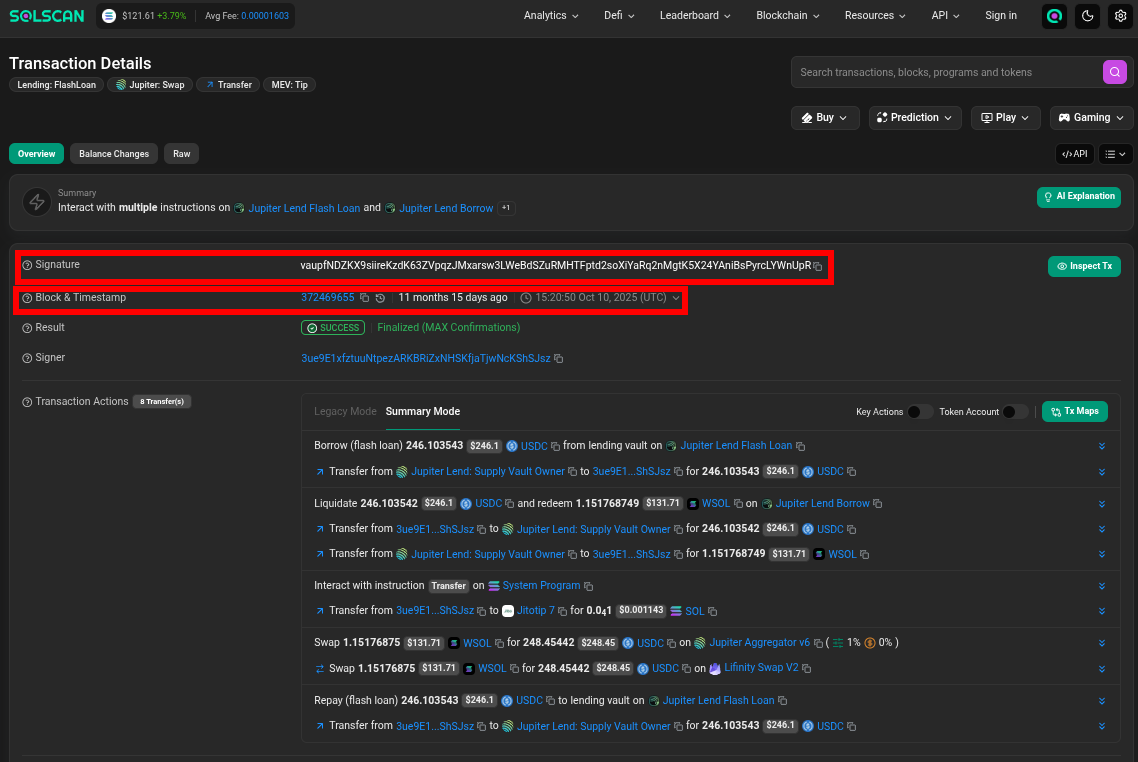Copy the signer address
Screen dimensions: 1138x762
coord(559,359)
